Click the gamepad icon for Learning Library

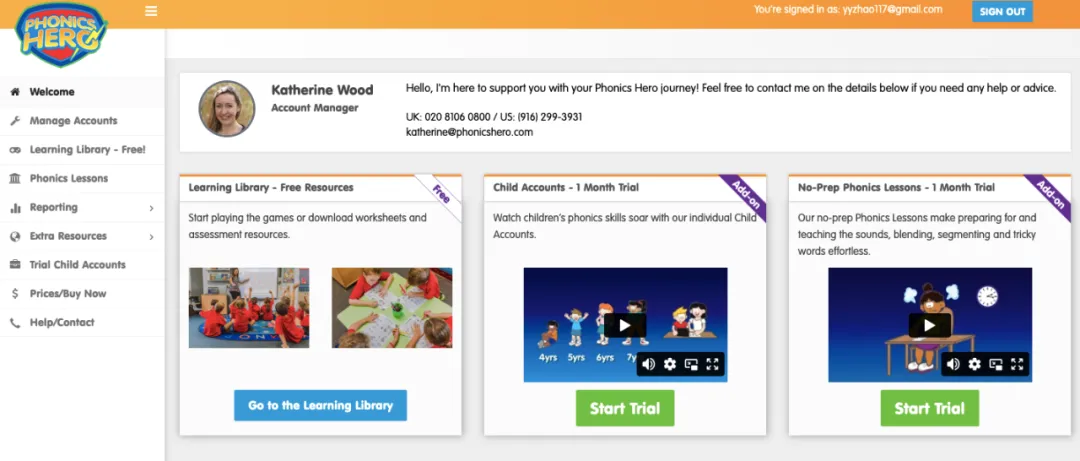15,150
